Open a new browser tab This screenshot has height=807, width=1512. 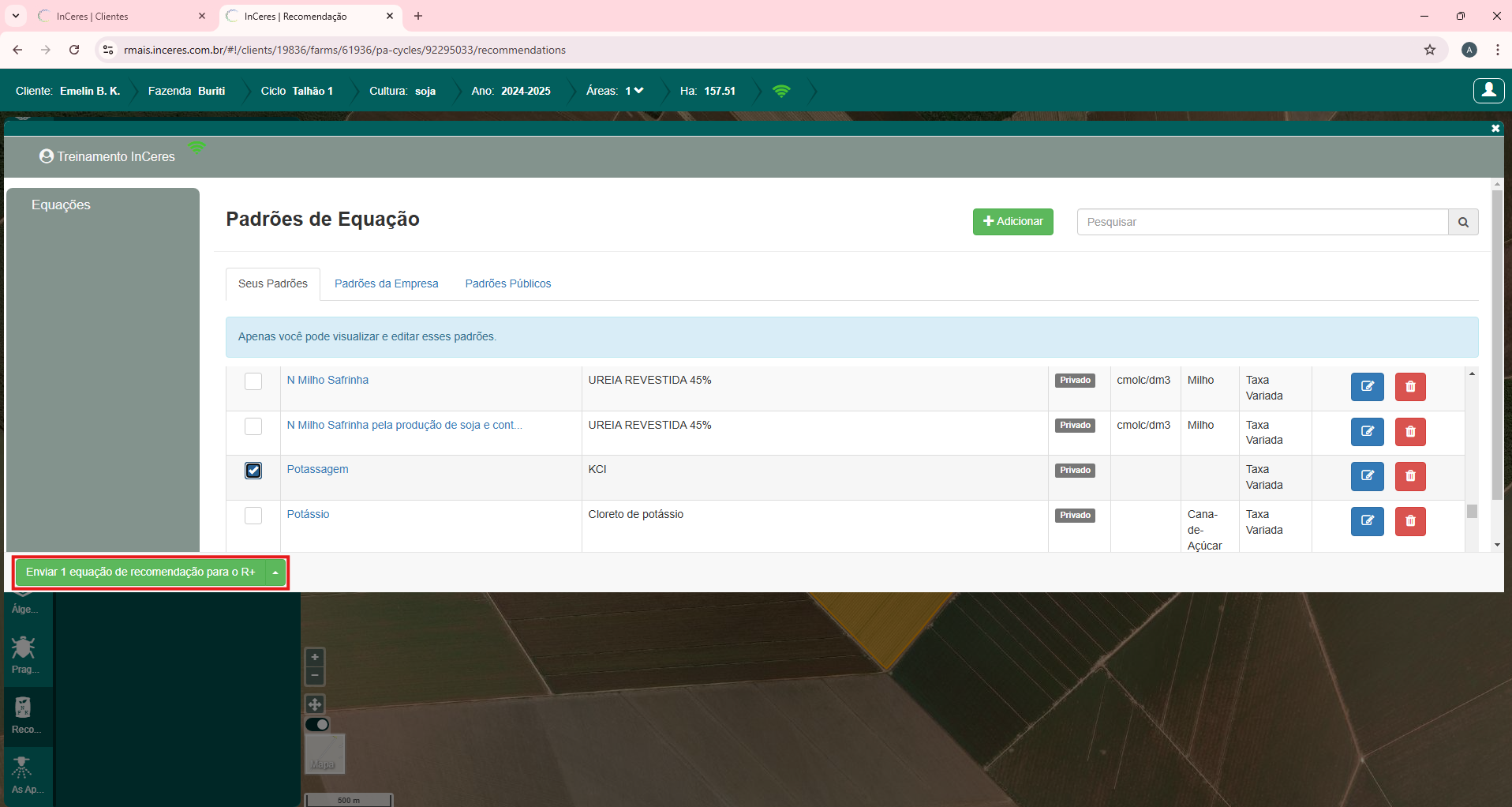418,16
